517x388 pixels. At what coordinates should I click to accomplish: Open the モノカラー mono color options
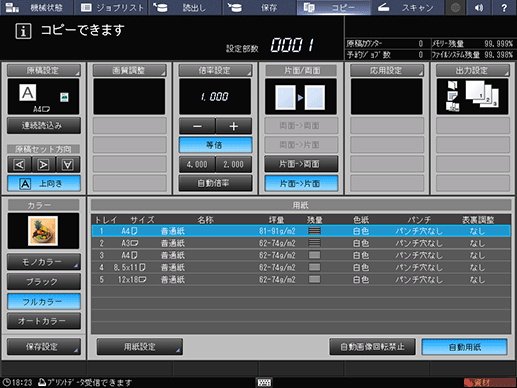(44, 262)
